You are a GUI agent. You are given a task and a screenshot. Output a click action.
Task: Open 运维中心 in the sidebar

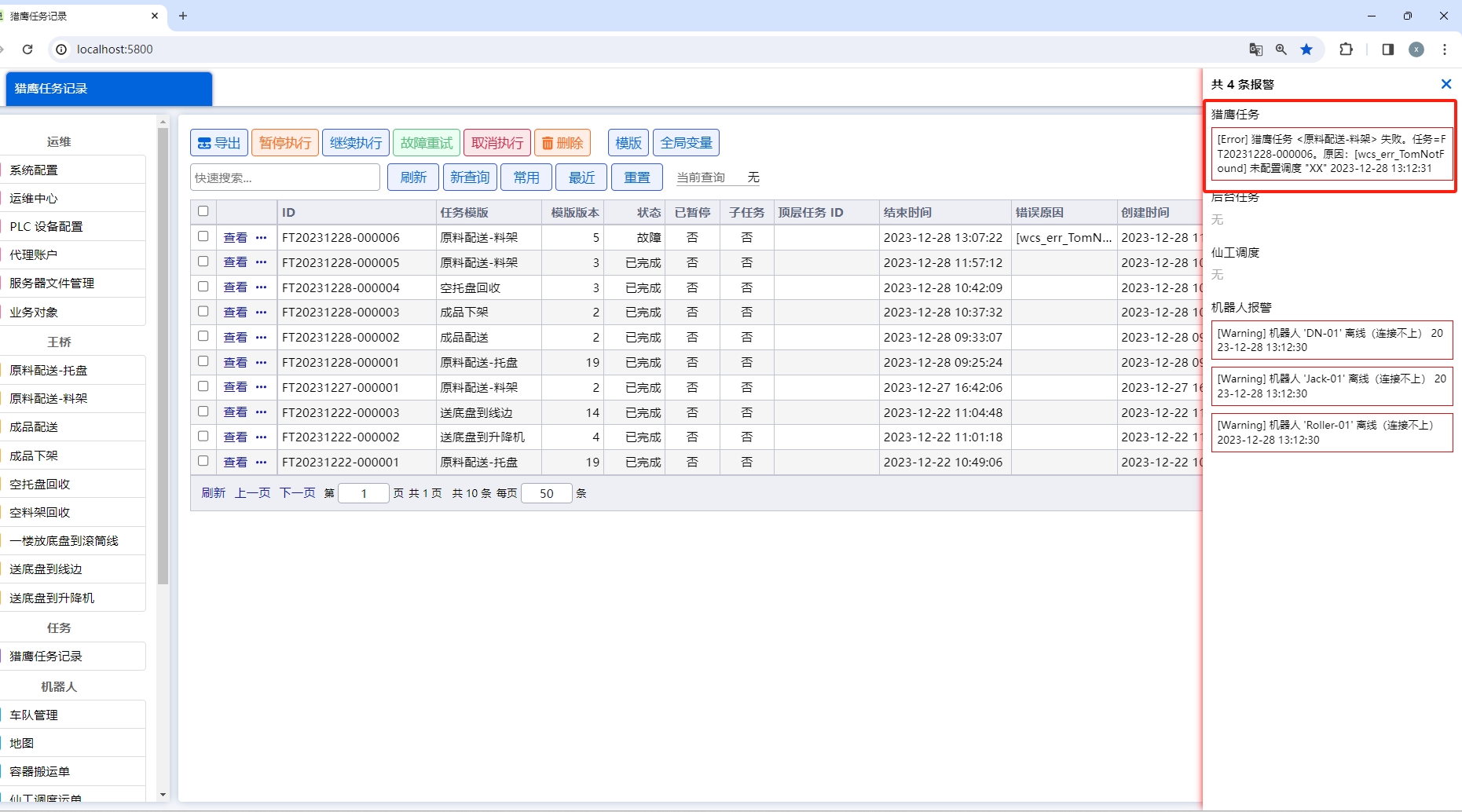tap(73, 198)
